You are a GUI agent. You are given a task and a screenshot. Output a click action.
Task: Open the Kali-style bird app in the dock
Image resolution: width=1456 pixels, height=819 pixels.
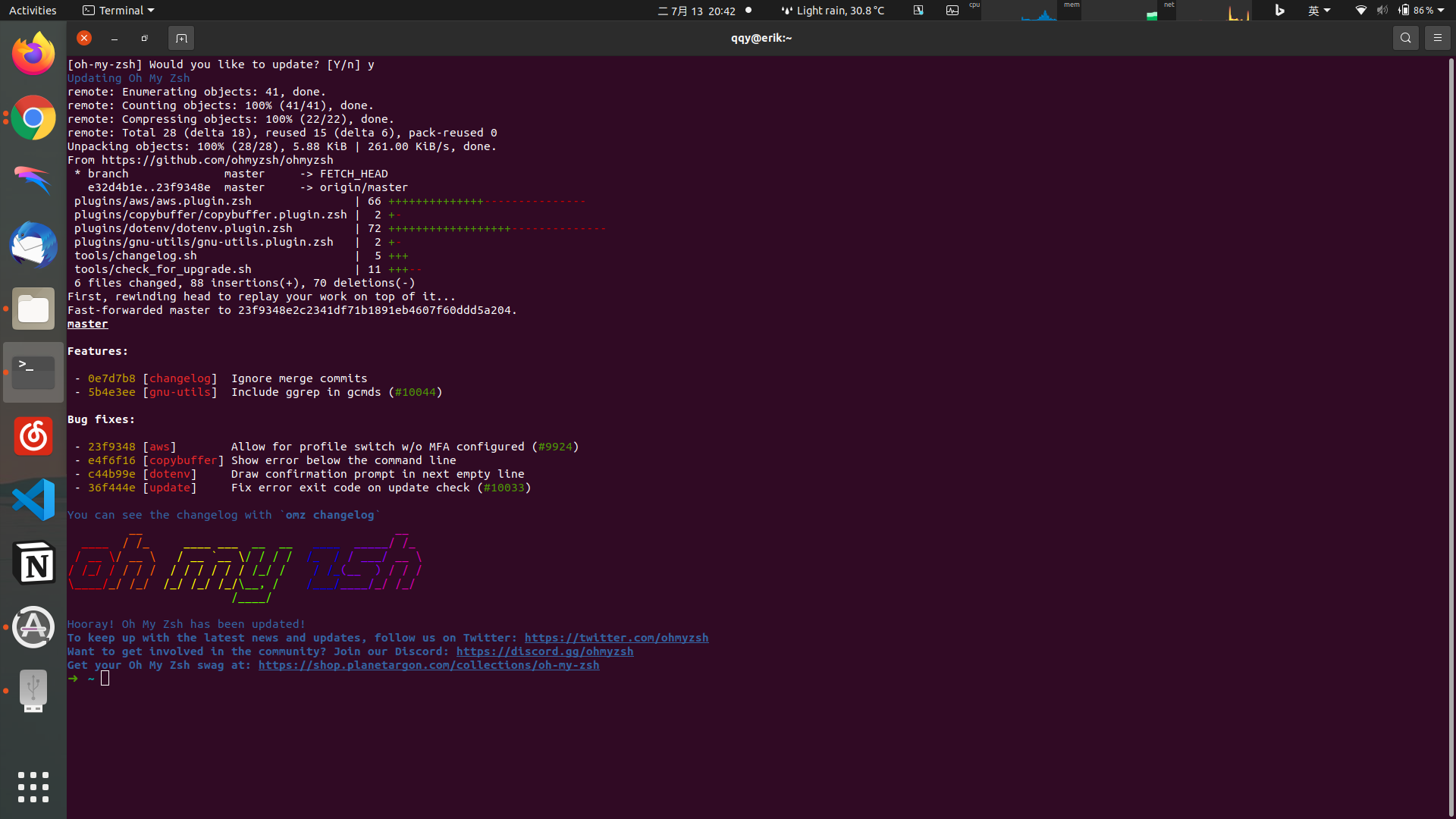click(33, 181)
